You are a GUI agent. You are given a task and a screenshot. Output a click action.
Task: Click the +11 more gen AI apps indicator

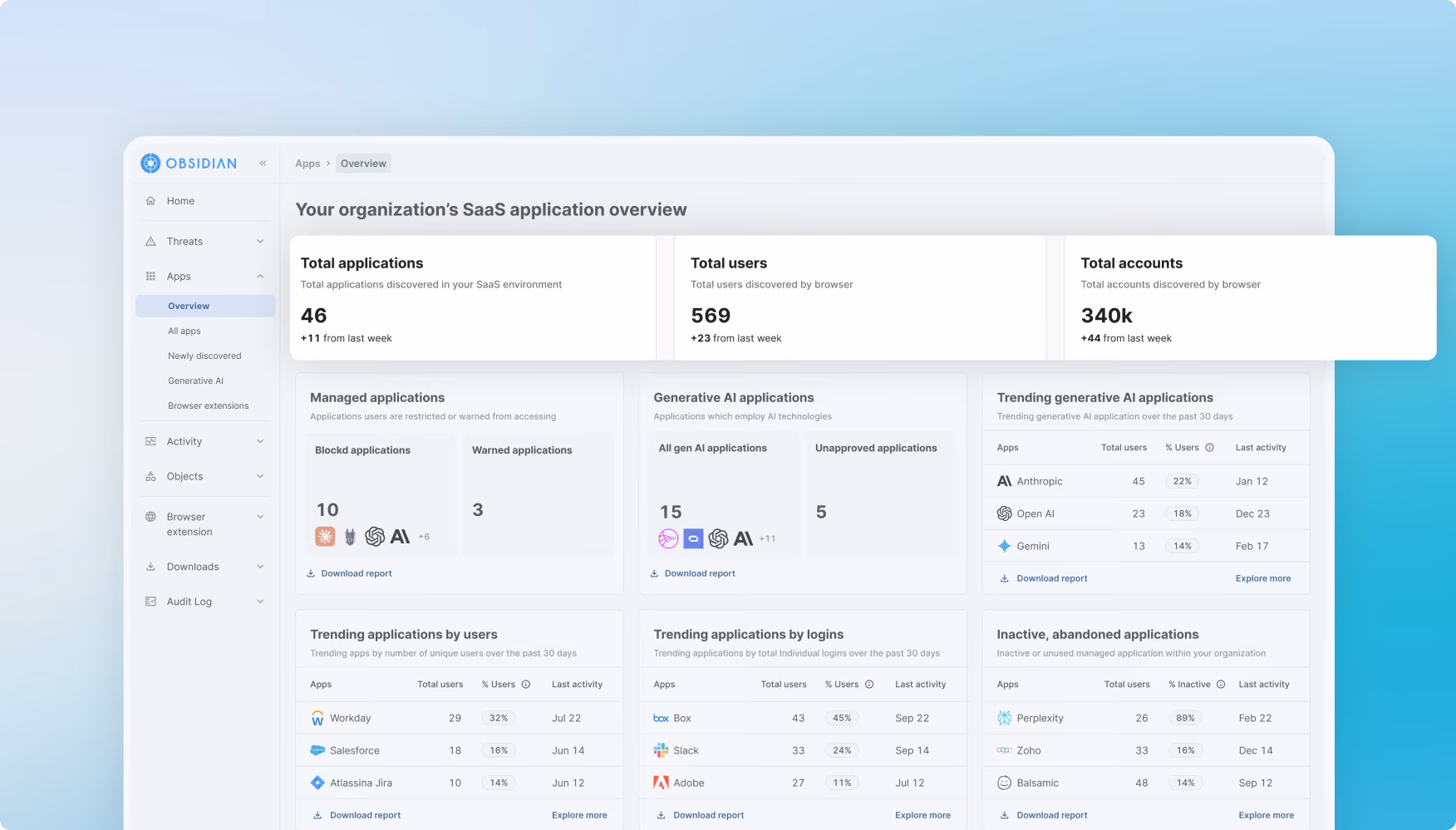point(767,538)
